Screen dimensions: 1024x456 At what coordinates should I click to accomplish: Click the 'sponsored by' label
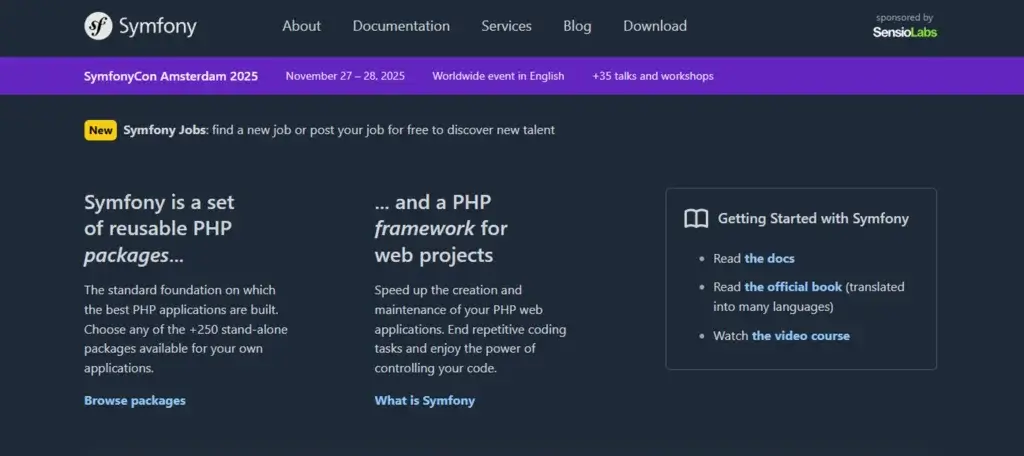(x=904, y=18)
